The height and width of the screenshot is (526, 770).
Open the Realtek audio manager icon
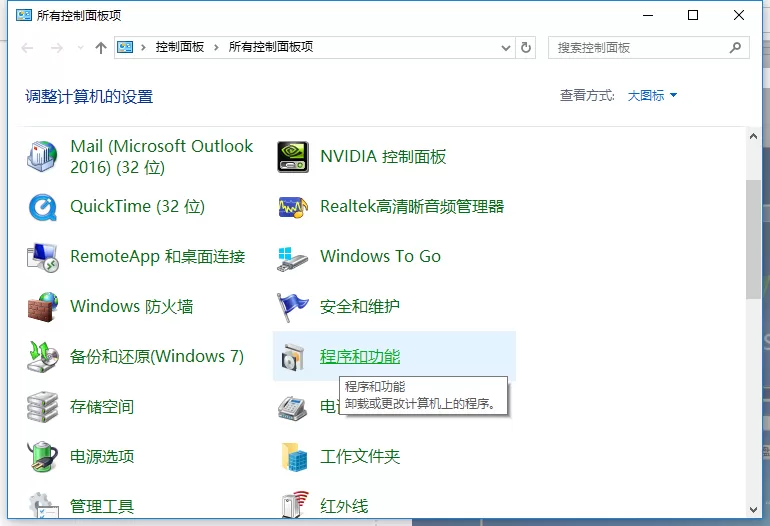tap(293, 207)
